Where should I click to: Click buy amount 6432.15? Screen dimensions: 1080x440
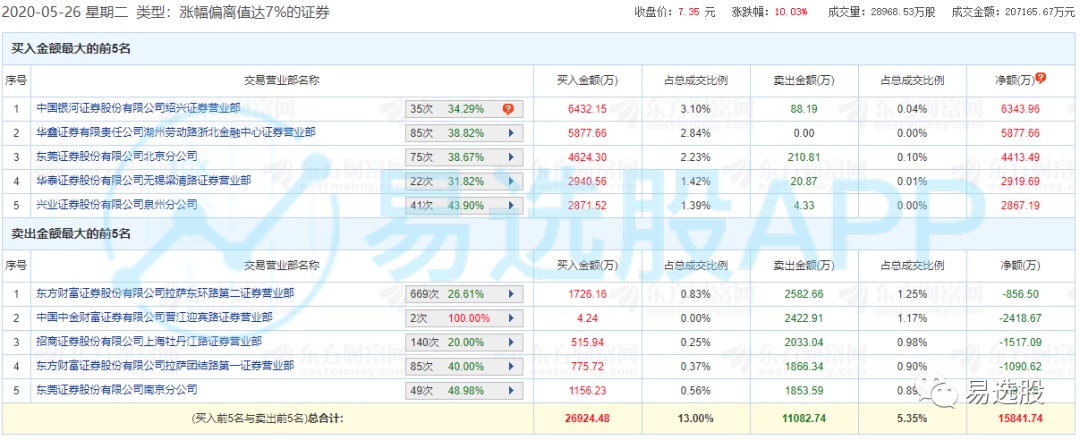(587, 109)
